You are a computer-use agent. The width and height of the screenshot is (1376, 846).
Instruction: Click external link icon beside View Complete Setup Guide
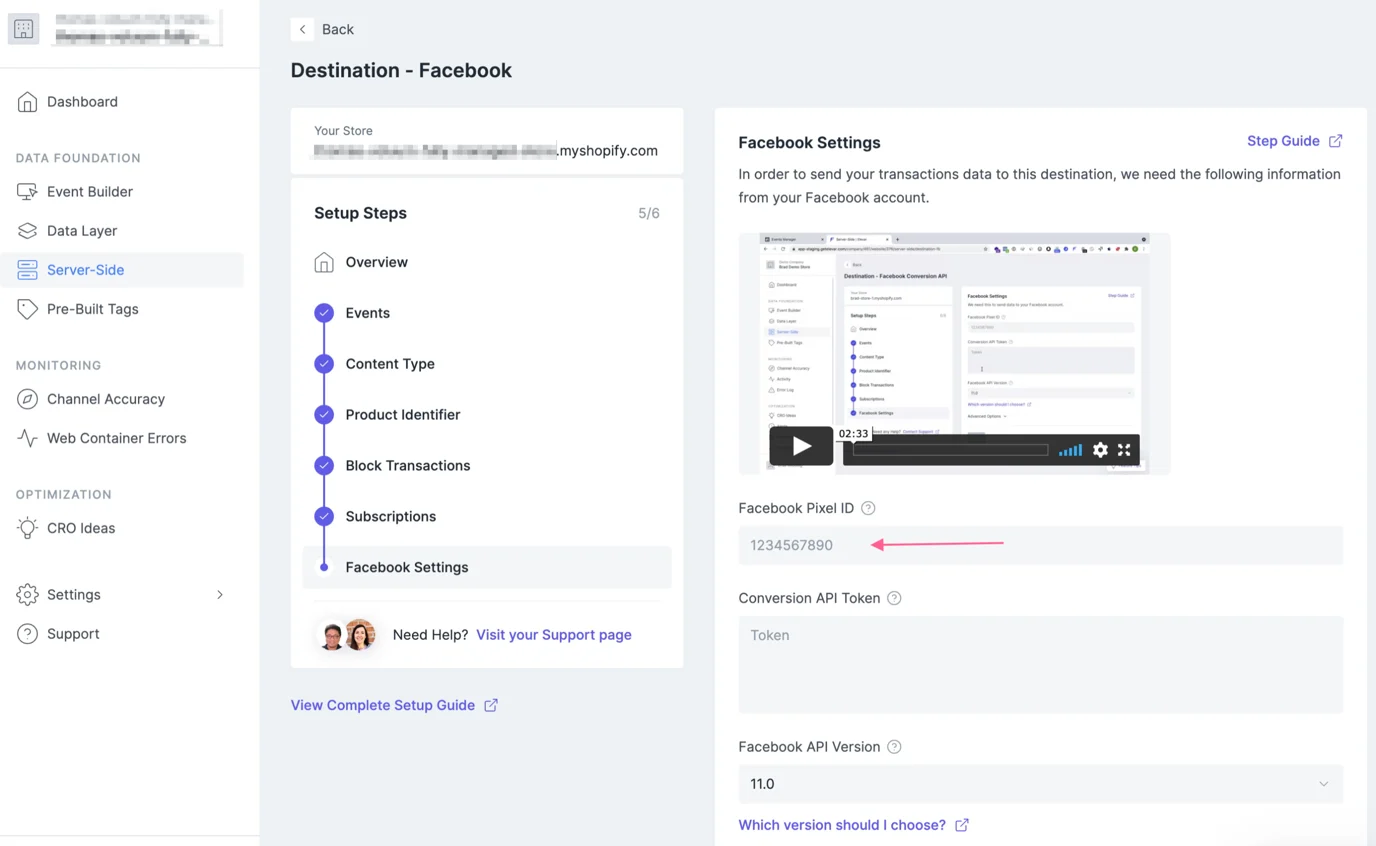tap(491, 705)
